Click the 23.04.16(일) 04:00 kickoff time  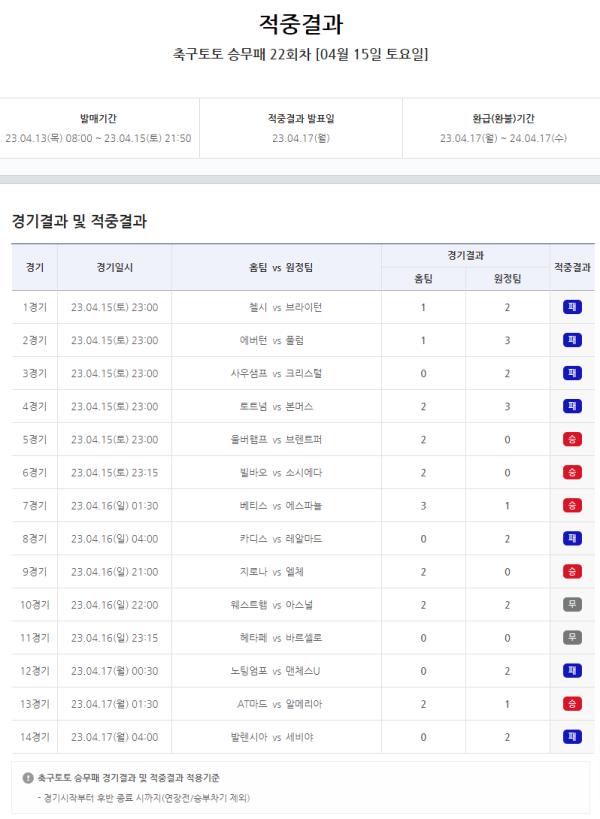[x=114, y=539]
